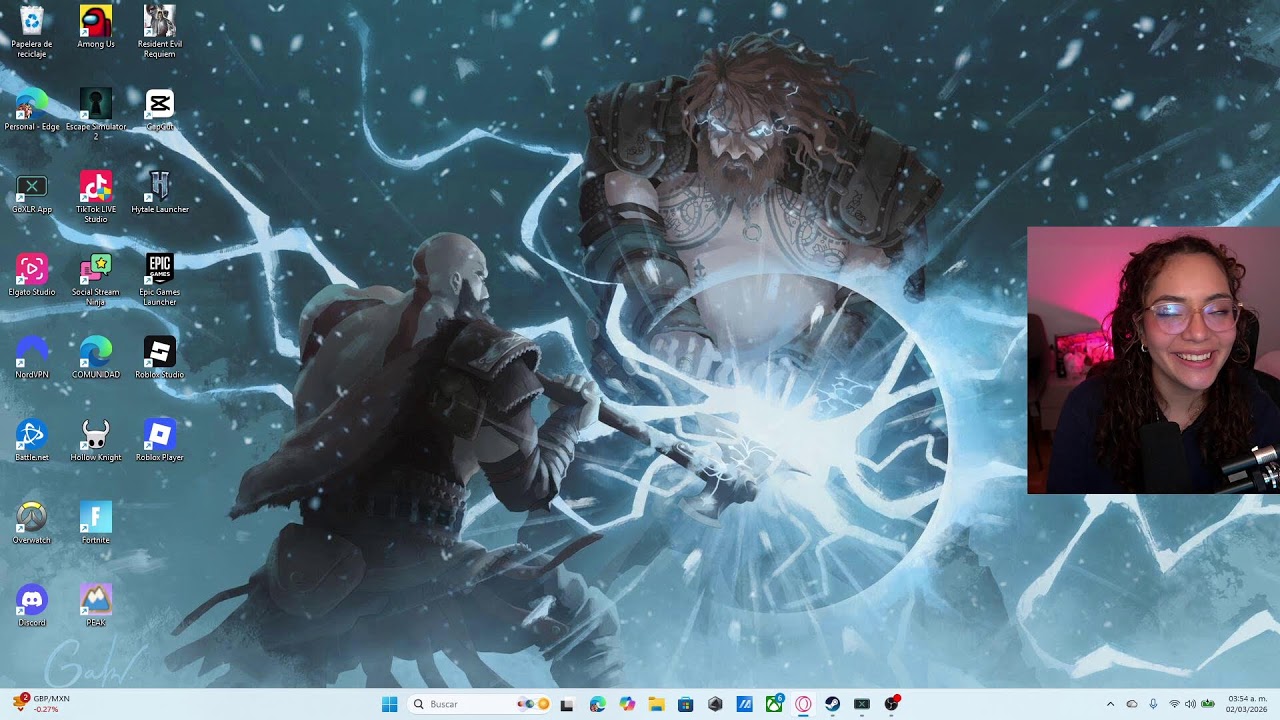The image size is (1280, 720).
Task: Select the COMUNIDAD Edge shortcut
Action: [96, 358]
